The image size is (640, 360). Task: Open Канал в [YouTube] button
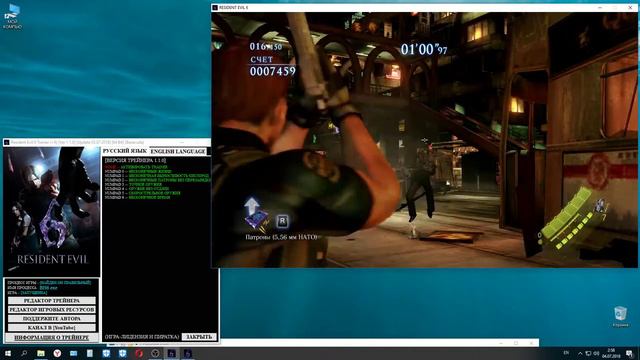click(x=52, y=327)
